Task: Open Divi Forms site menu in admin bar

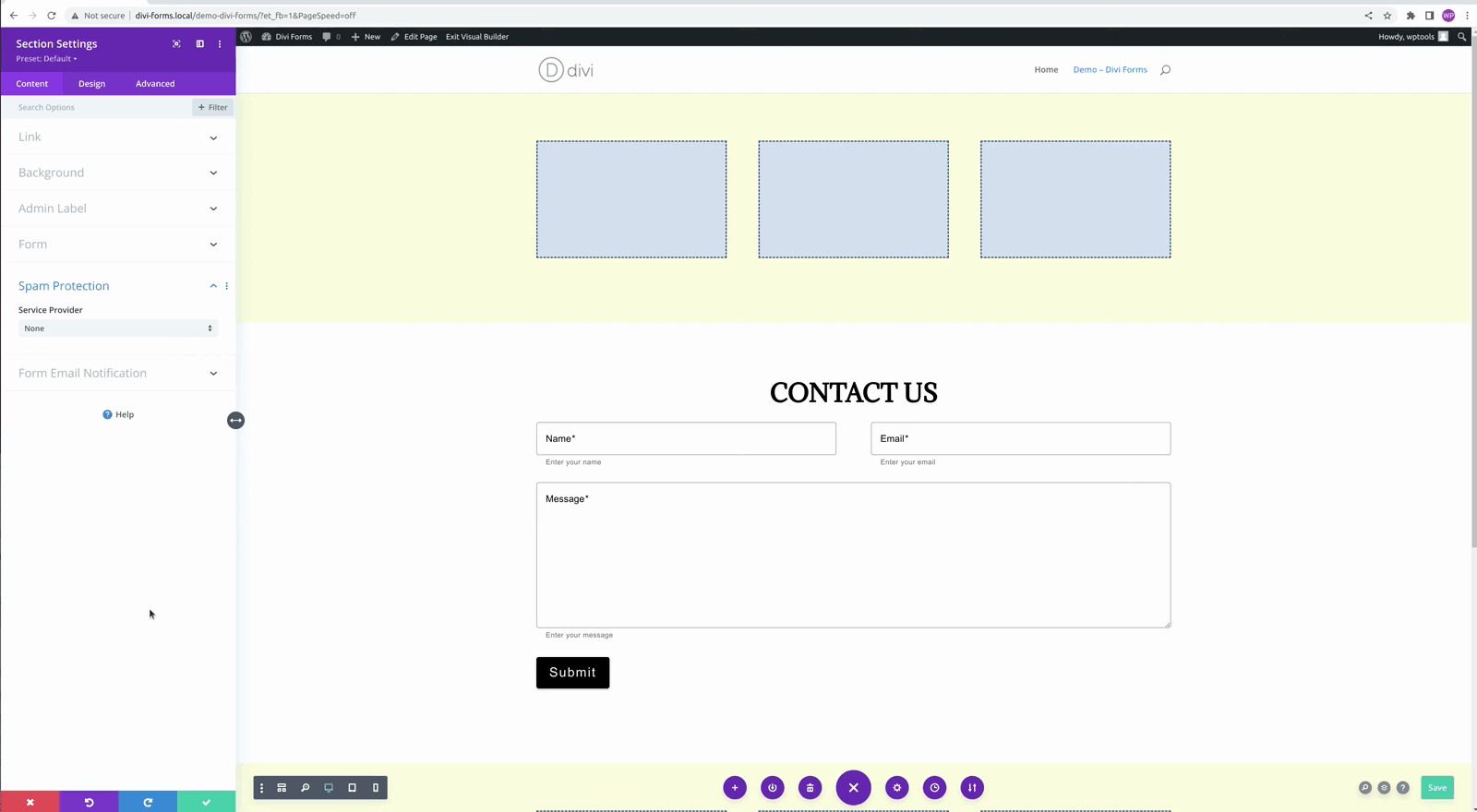Action: (x=287, y=37)
